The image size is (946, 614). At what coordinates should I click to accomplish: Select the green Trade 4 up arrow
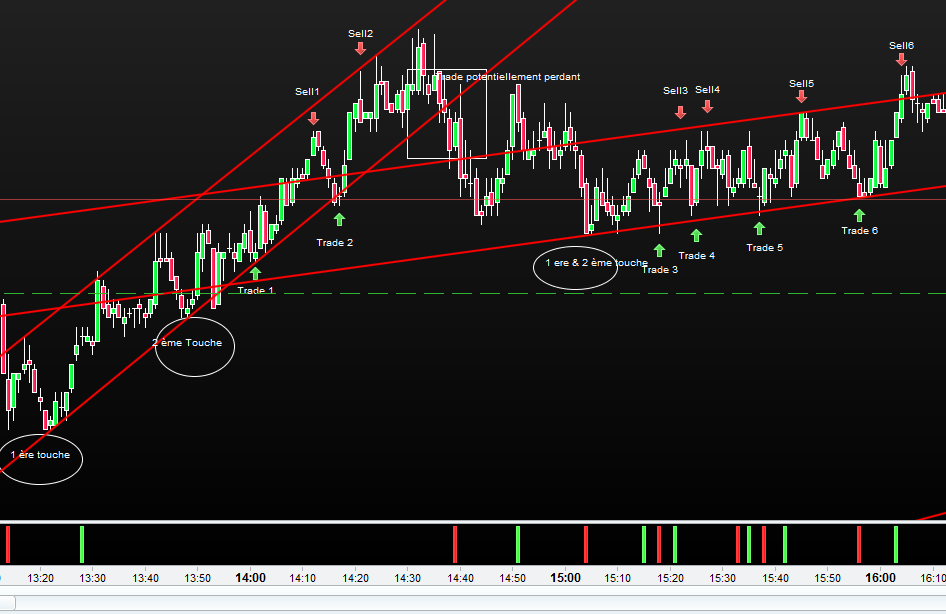[x=696, y=235]
